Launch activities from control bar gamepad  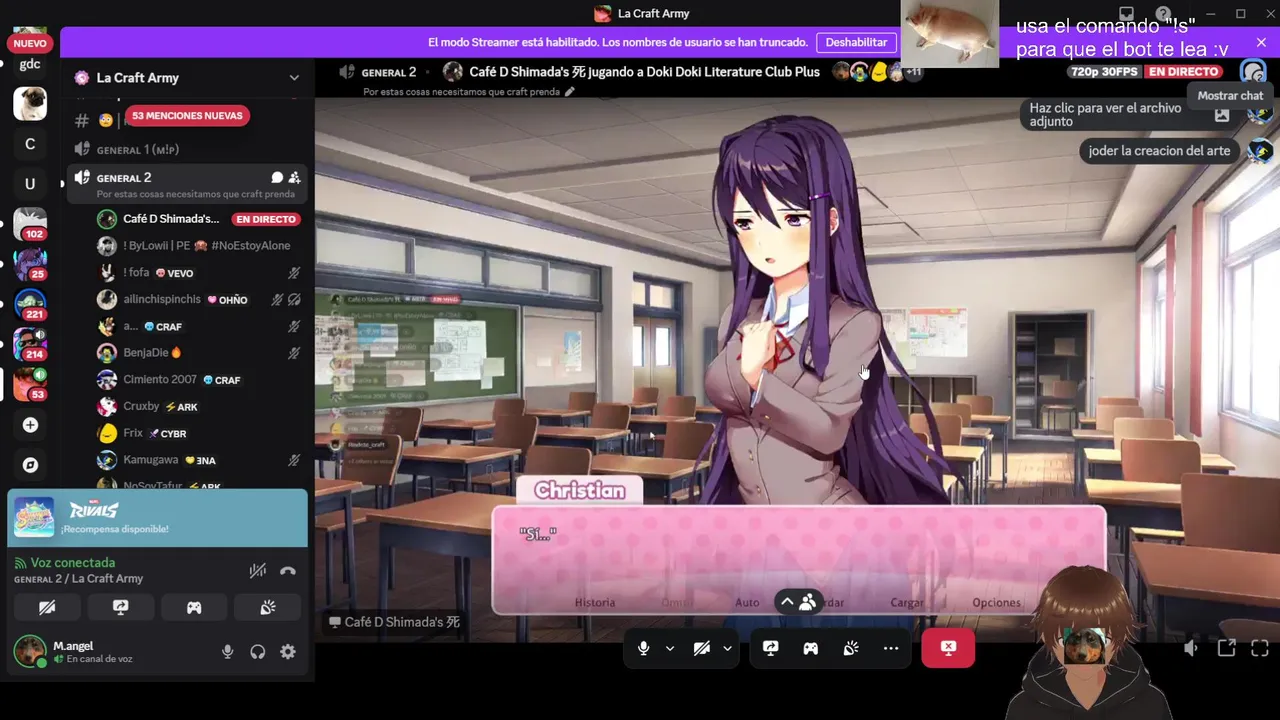pos(811,648)
